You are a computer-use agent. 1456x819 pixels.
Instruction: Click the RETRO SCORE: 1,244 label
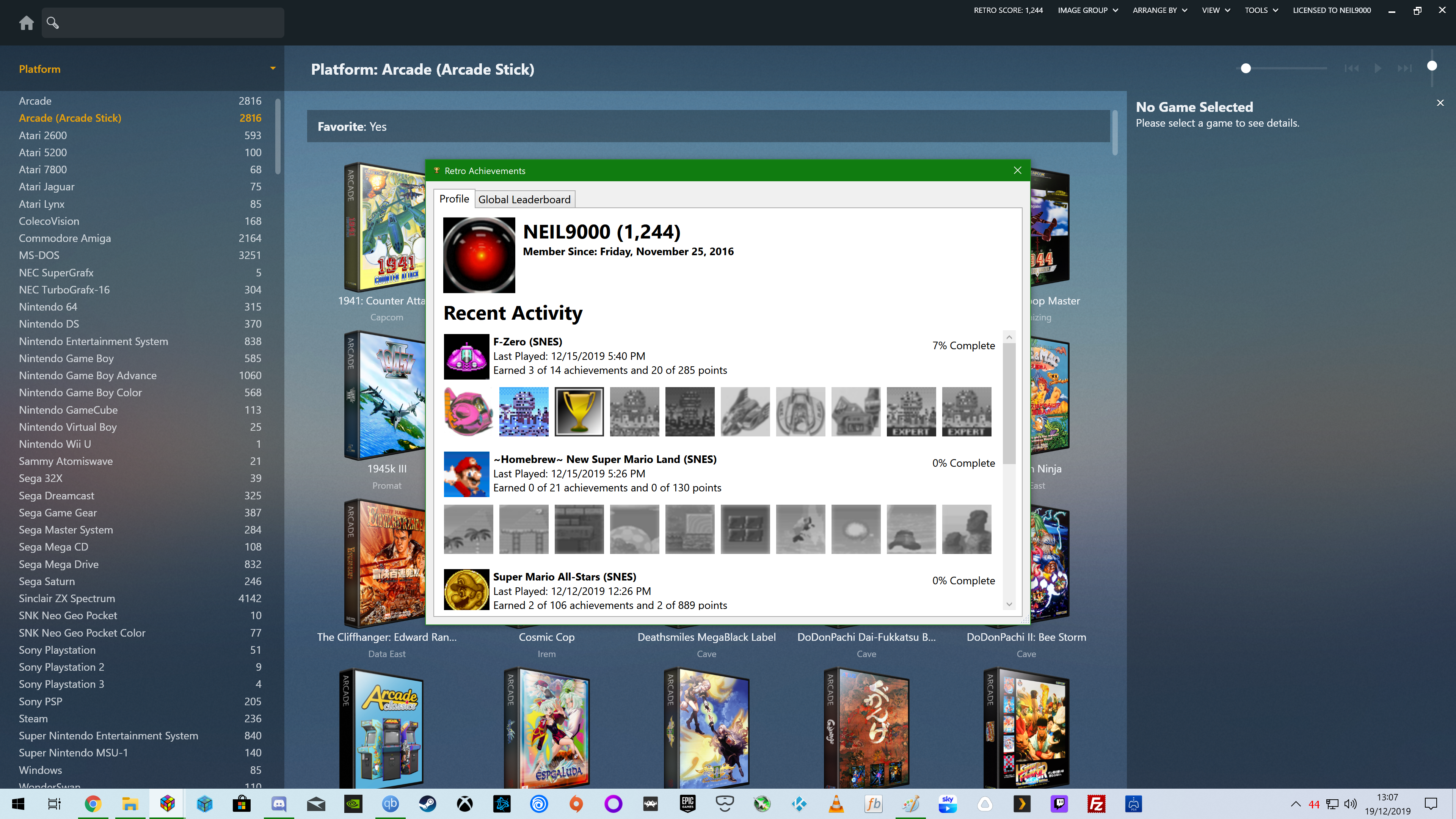[x=1008, y=10]
